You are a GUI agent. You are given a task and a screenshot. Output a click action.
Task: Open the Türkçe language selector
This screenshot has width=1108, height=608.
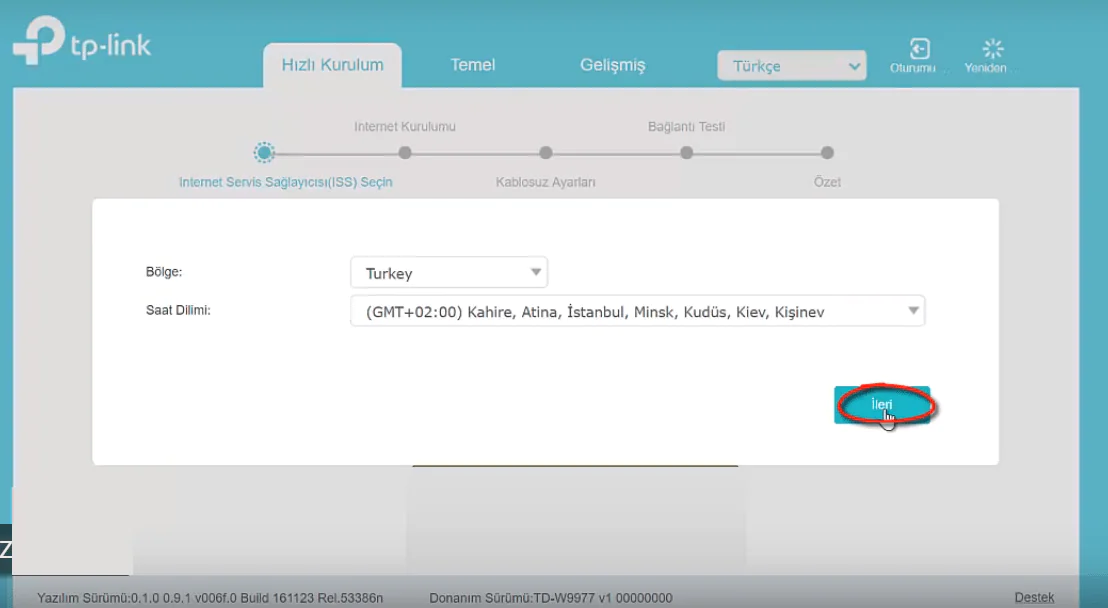coord(791,66)
